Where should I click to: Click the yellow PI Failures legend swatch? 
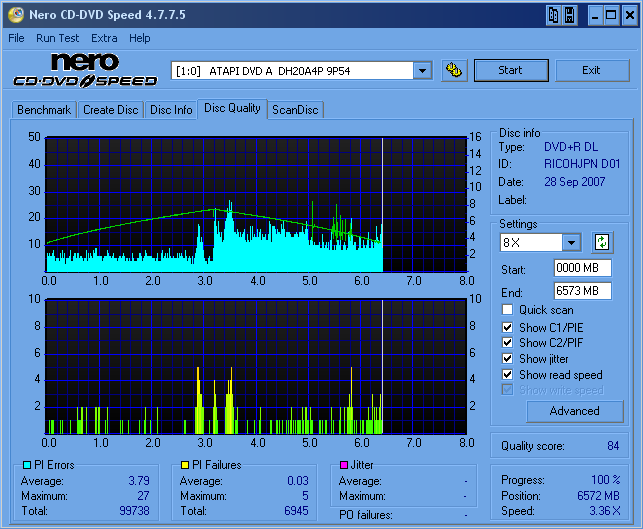click(x=185, y=465)
